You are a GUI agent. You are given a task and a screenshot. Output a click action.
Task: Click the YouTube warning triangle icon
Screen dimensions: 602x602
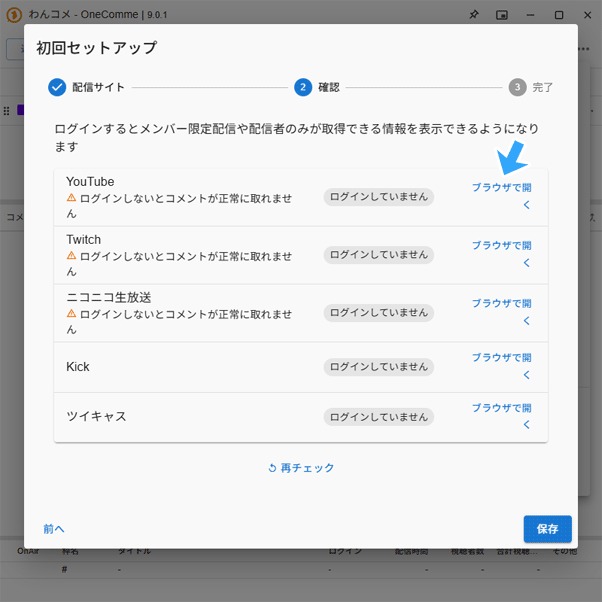coord(71,197)
